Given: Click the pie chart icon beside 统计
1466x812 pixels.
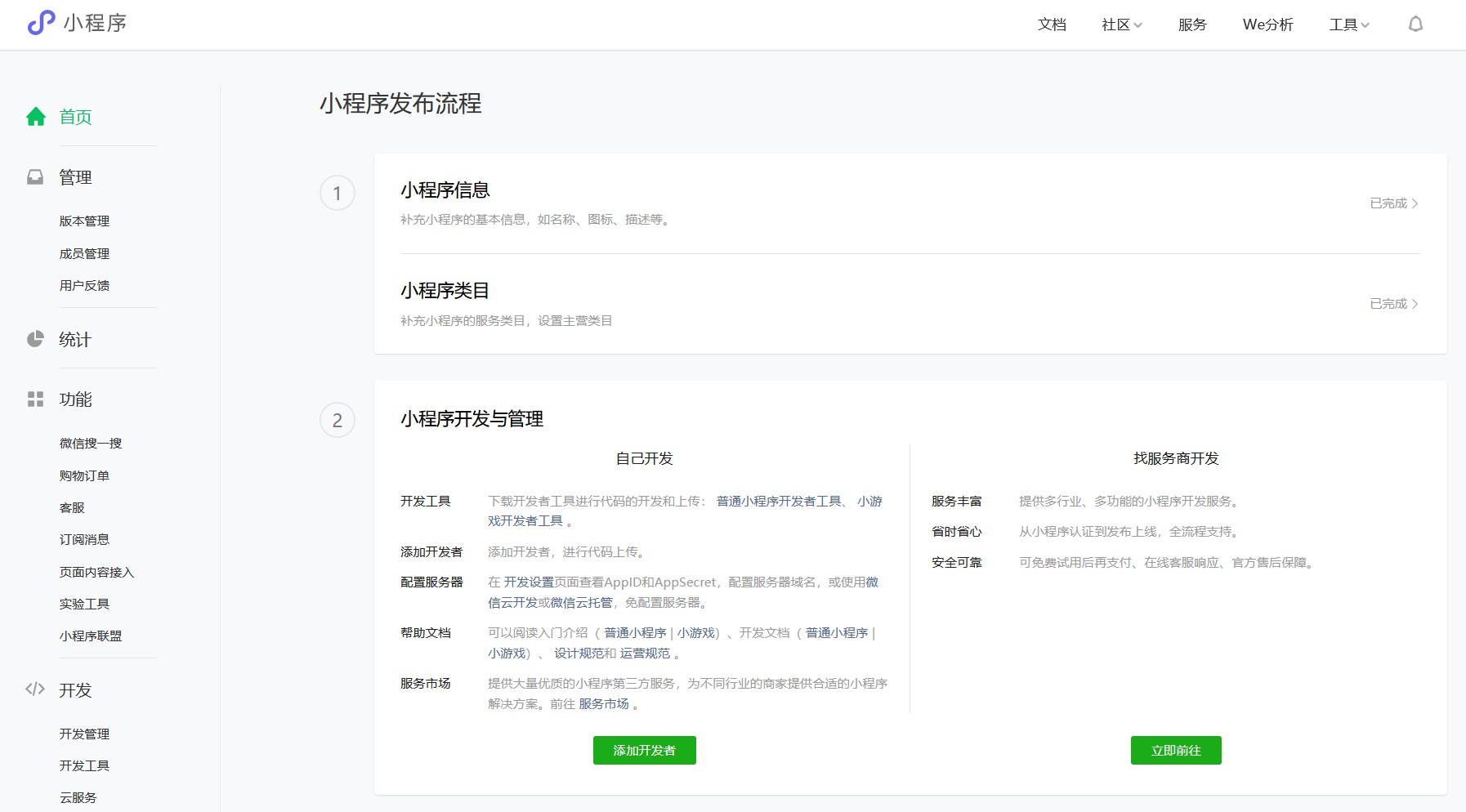Looking at the screenshot, I should pyautogui.click(x=35, y=339).
